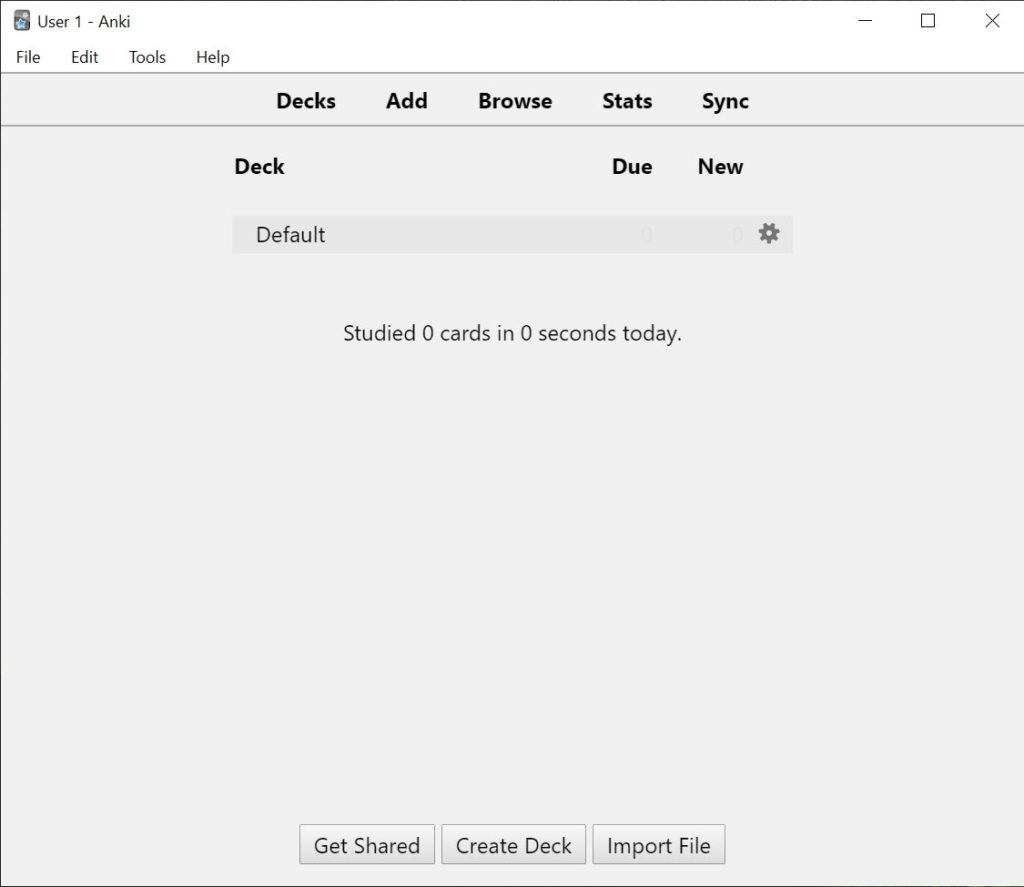This screenshot has height=887, width=1024.
Task: View the Stats page
Action: pos(627,101)
